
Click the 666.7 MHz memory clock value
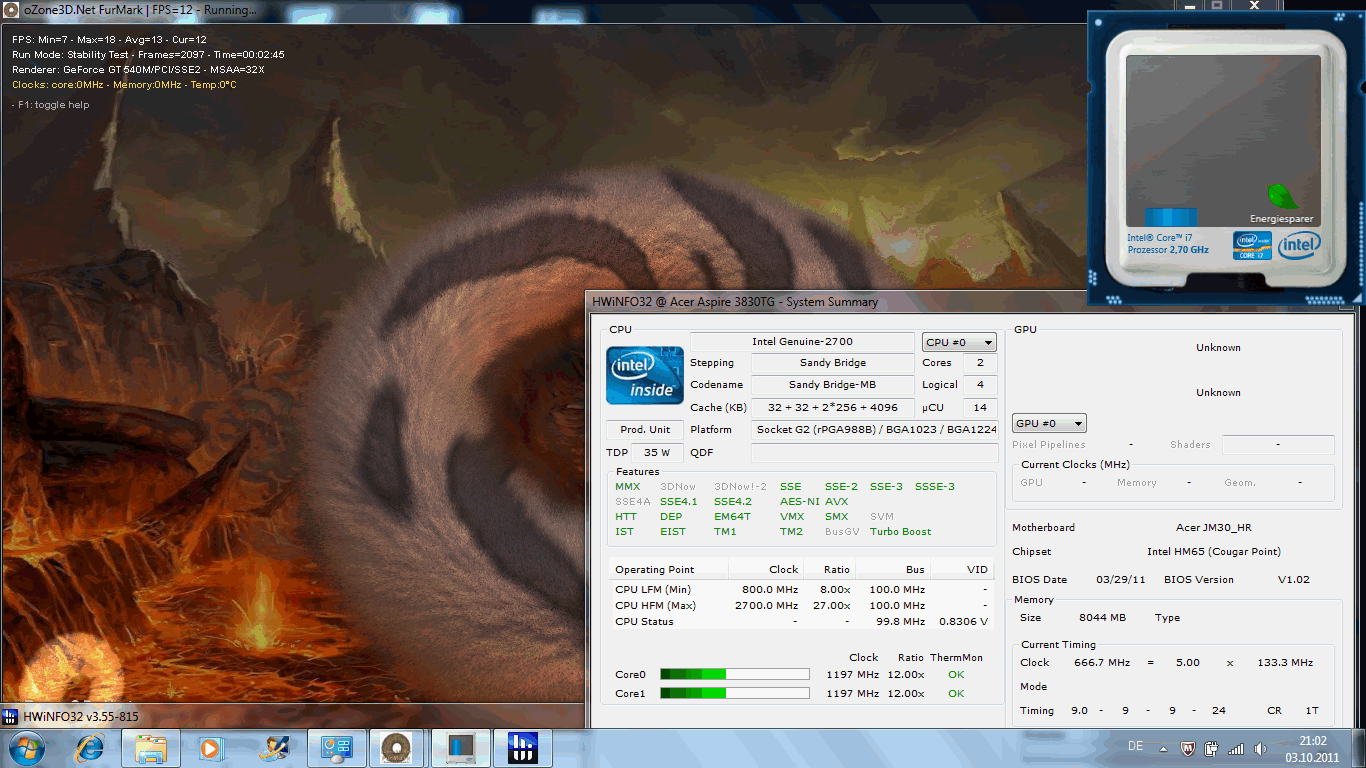1104,662
